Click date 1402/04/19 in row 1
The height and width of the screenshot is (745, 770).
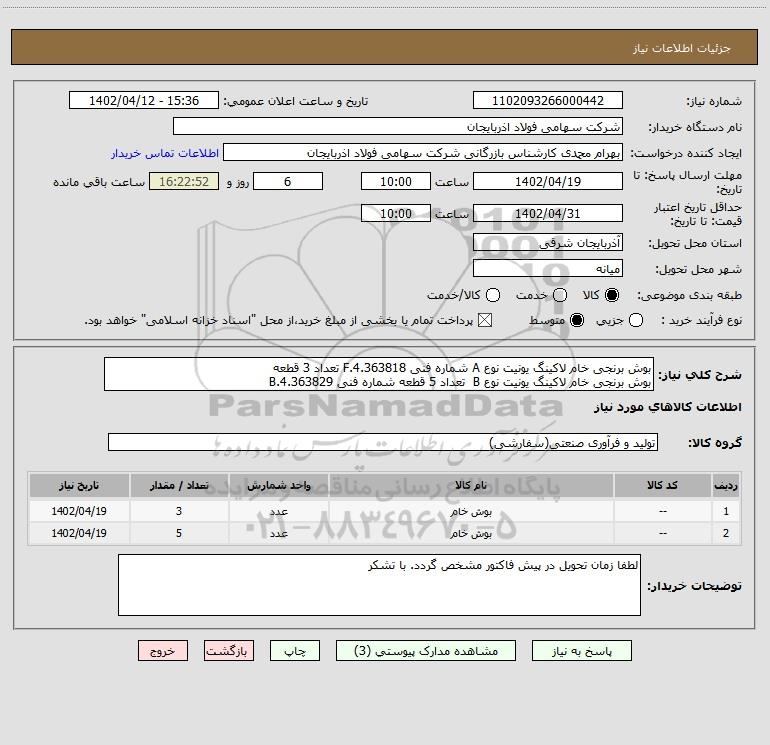click(79, 511)
